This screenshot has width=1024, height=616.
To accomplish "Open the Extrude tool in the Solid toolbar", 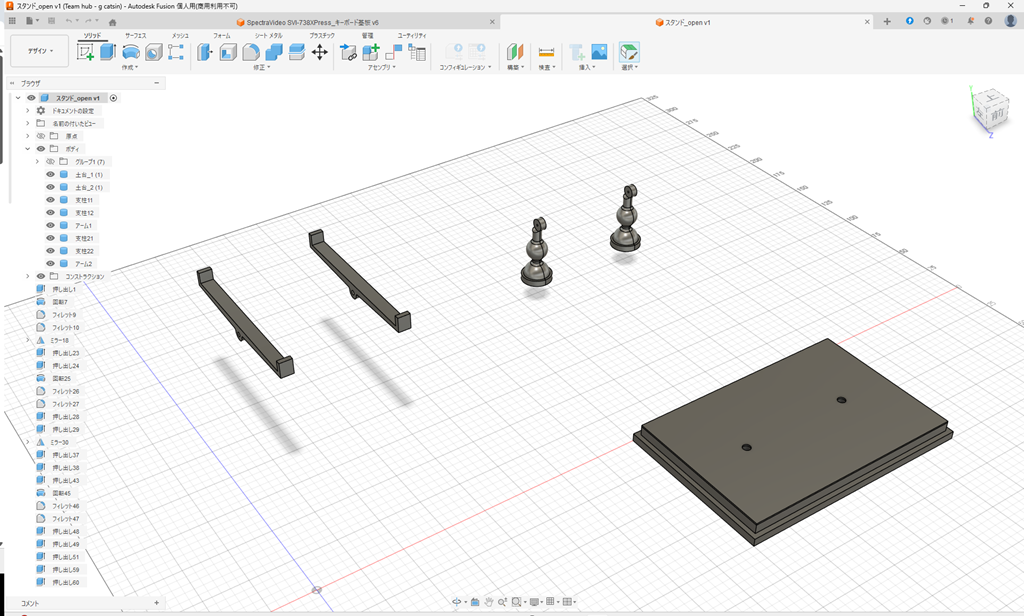I will (x=108, y=52).
